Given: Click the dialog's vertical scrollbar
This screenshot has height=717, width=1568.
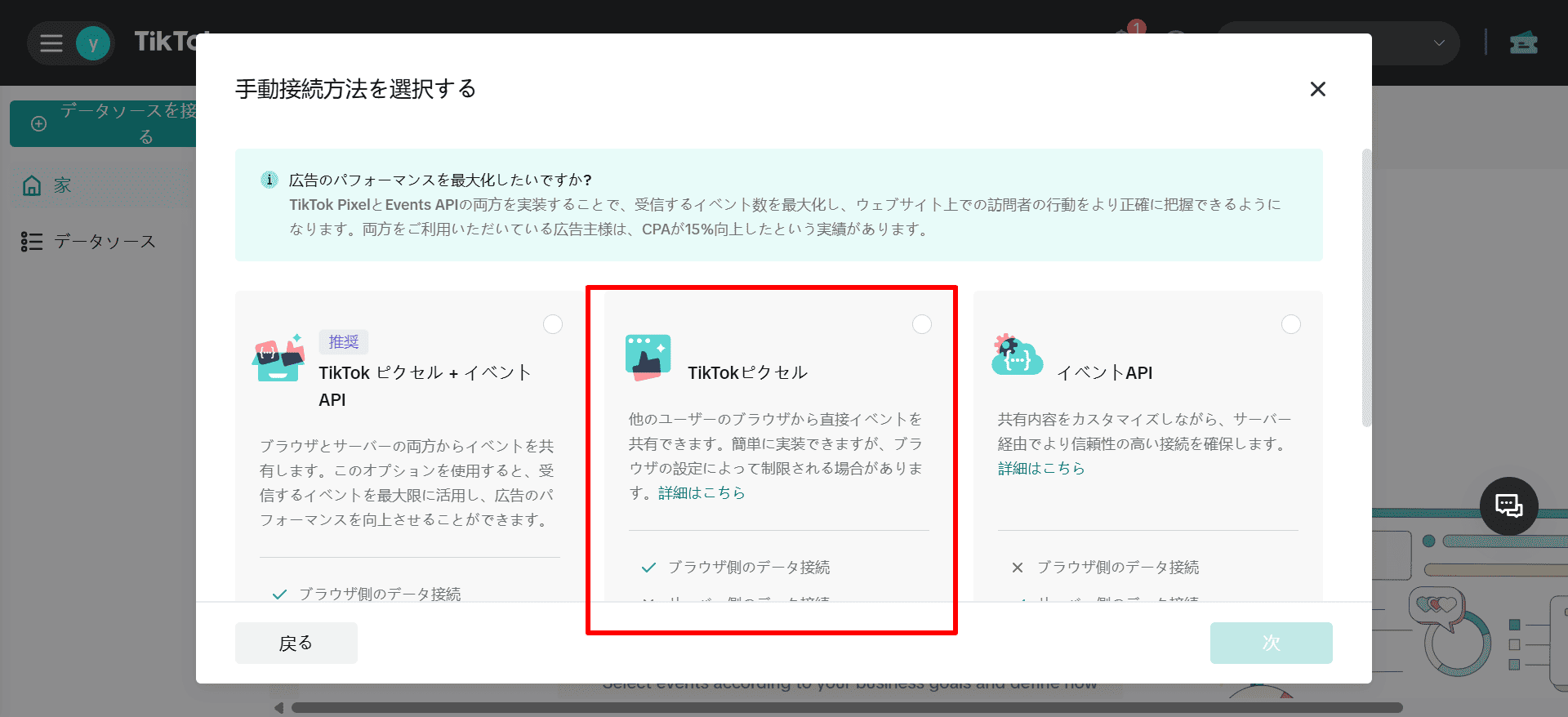Looking at the screenshot, I should [1366, 287].
